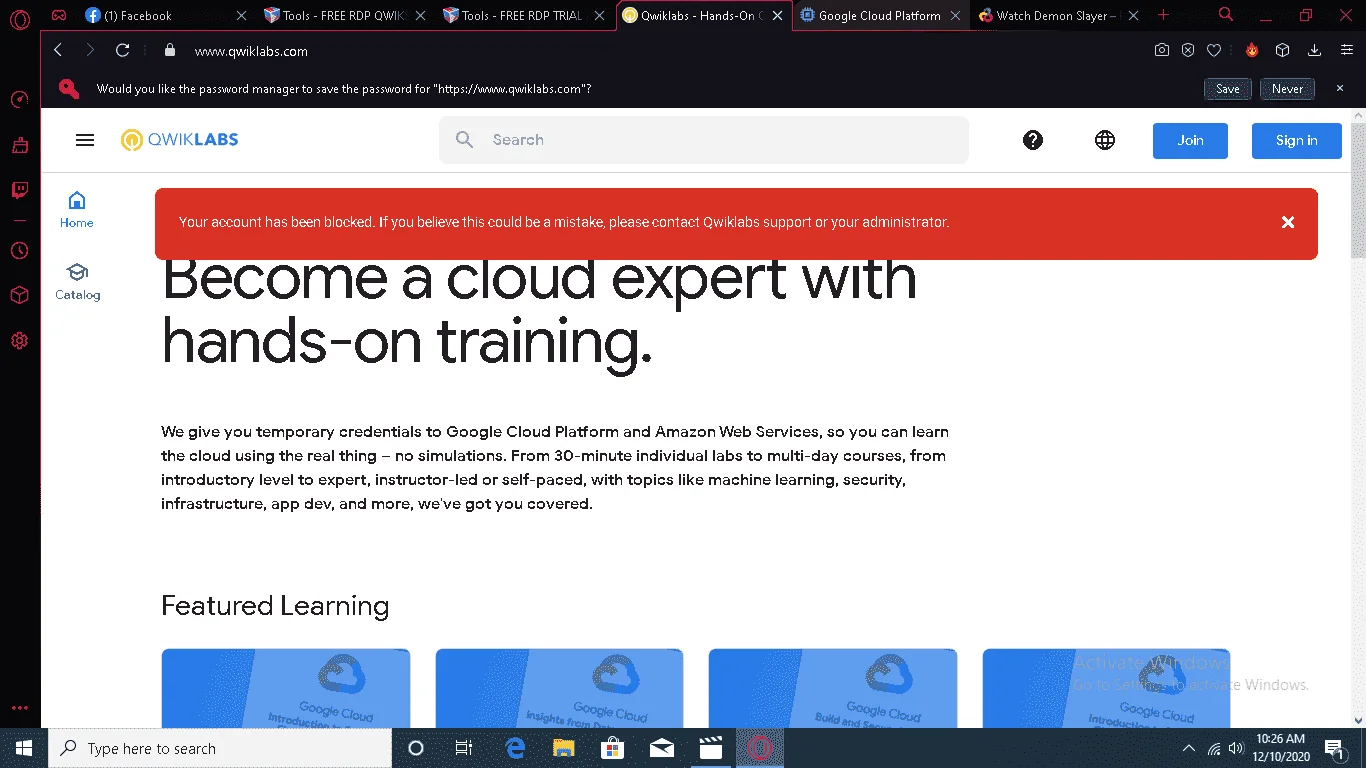1366x768 pixels.
Task: Add page to bookmarks heart icon
Action: [1214, 50]
